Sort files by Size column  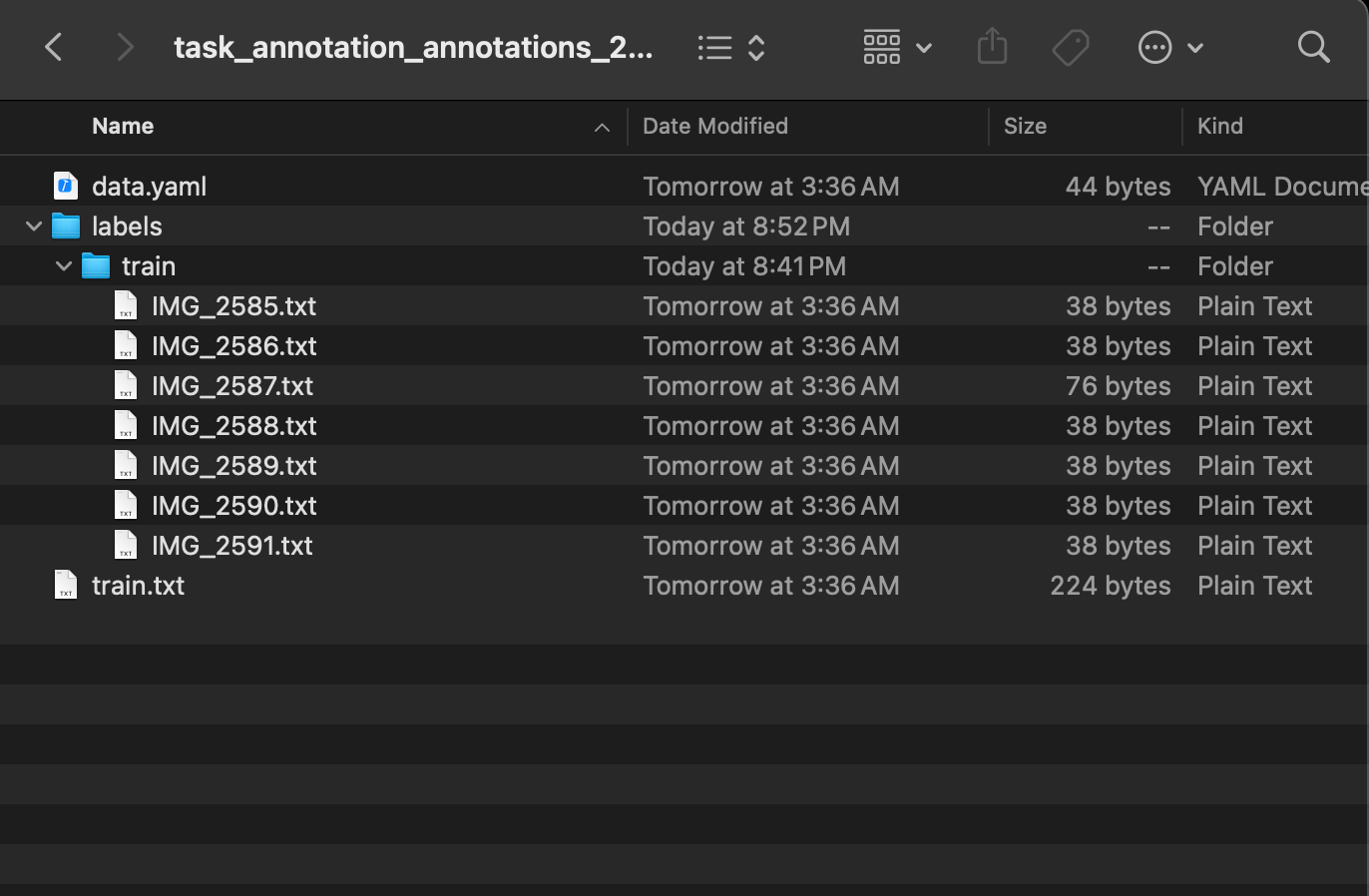pos(1025,126)
